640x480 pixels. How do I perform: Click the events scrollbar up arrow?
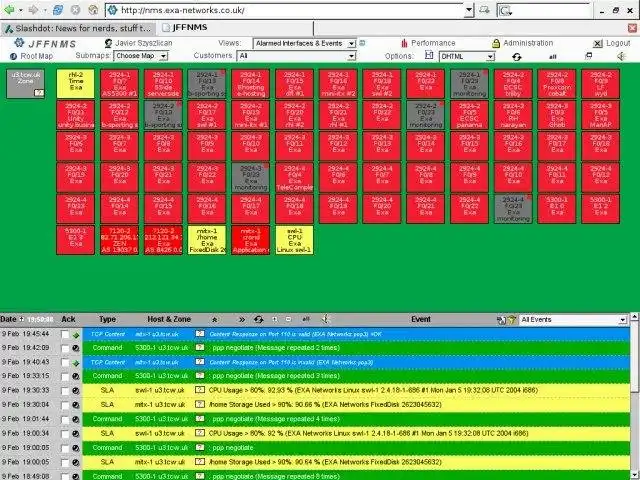635,316
